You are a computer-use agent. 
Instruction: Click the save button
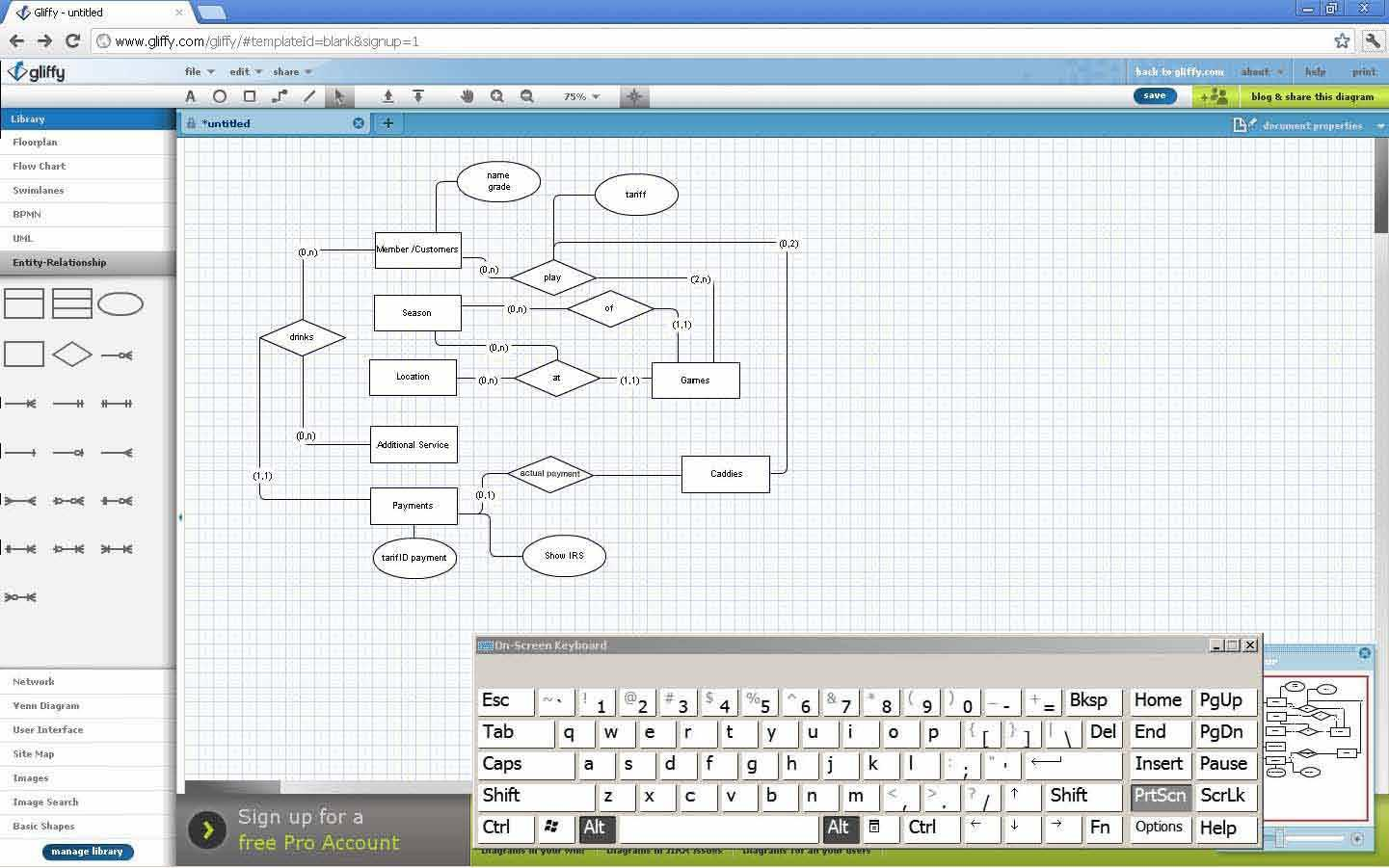click(1154, 95)
